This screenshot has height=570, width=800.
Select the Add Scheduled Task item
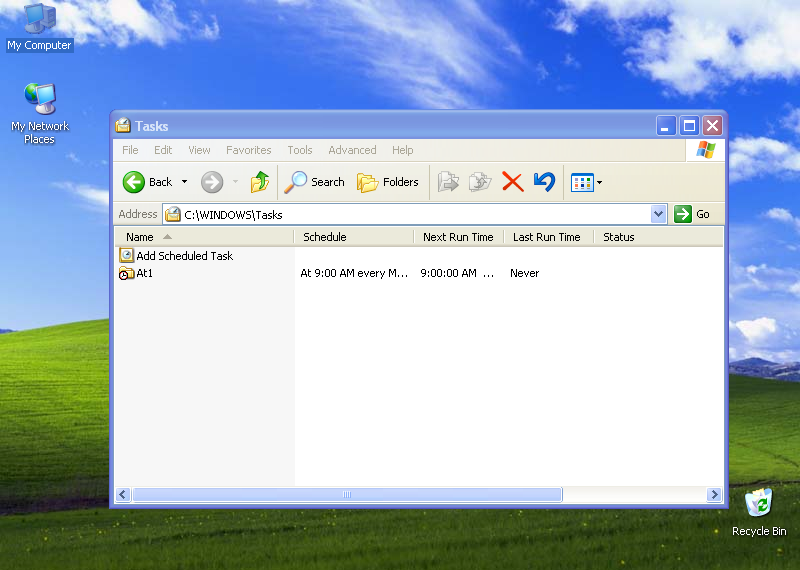176,256
